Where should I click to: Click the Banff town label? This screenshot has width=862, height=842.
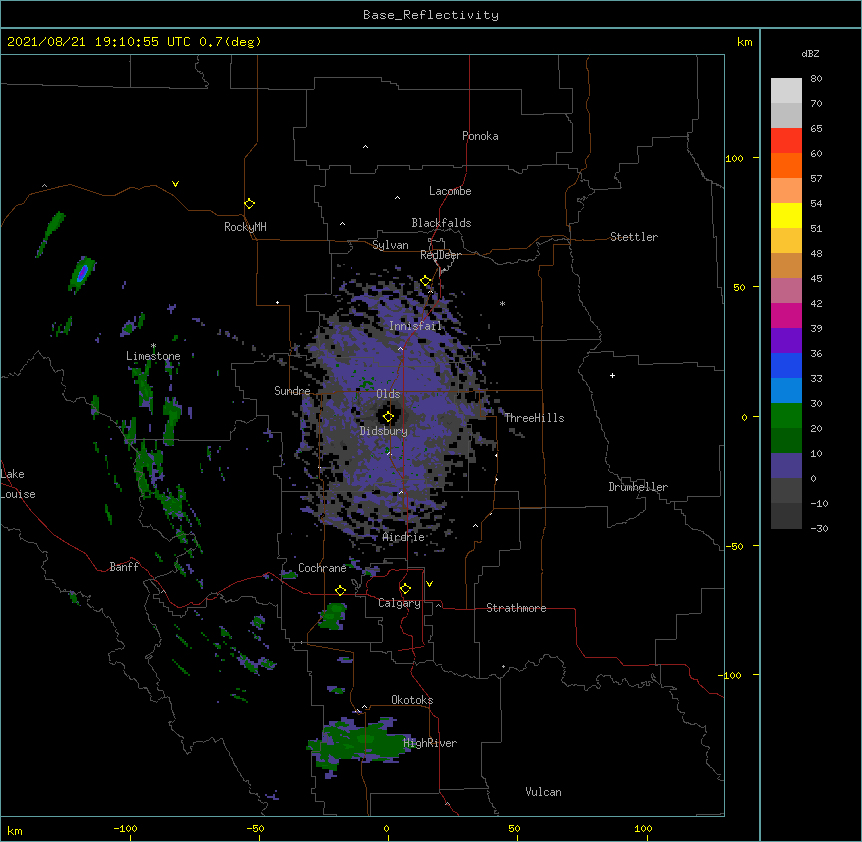point(124,567)
